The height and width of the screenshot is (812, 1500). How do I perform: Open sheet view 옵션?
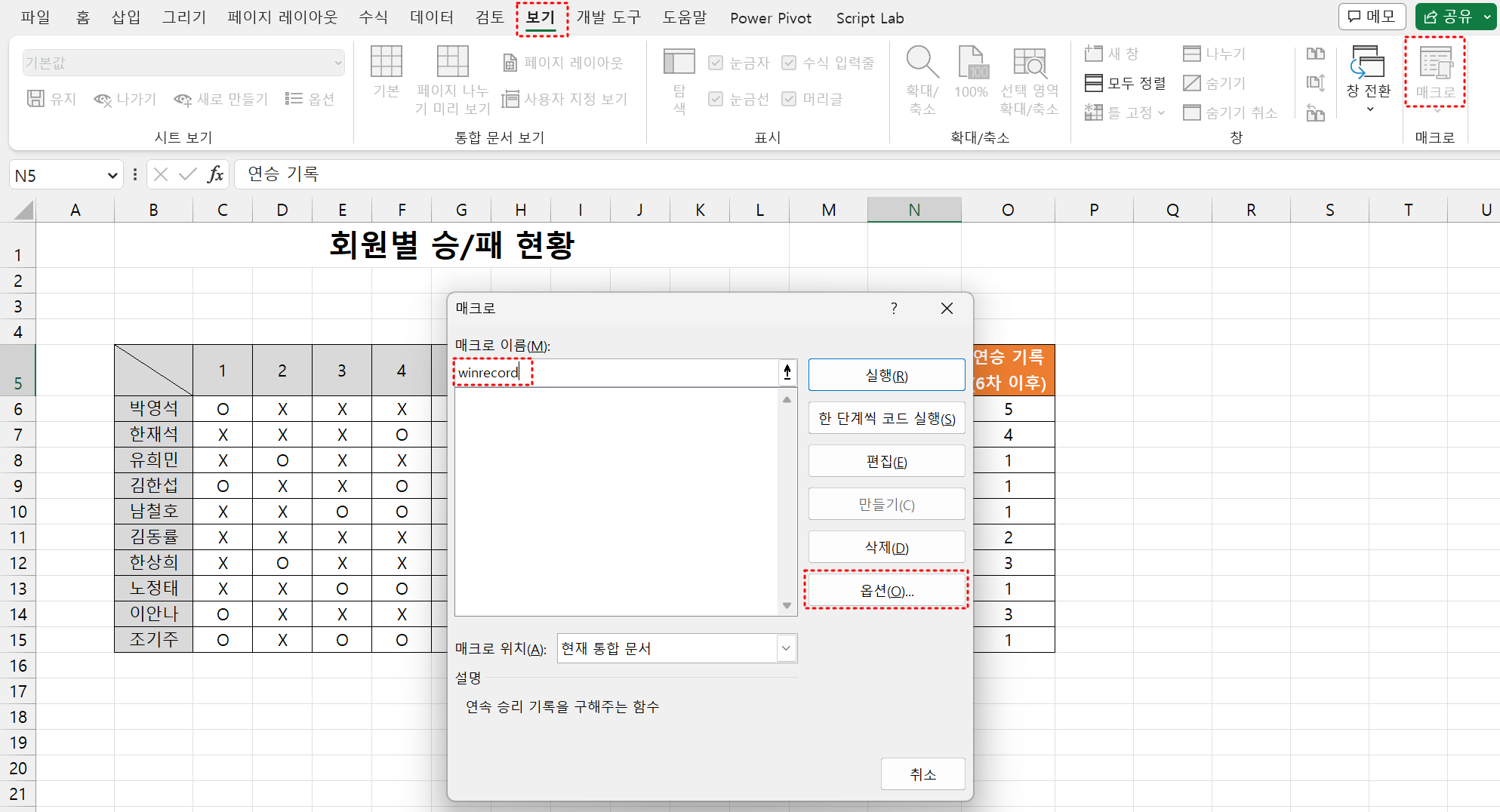pyautogui.click(x=310, y=99)
